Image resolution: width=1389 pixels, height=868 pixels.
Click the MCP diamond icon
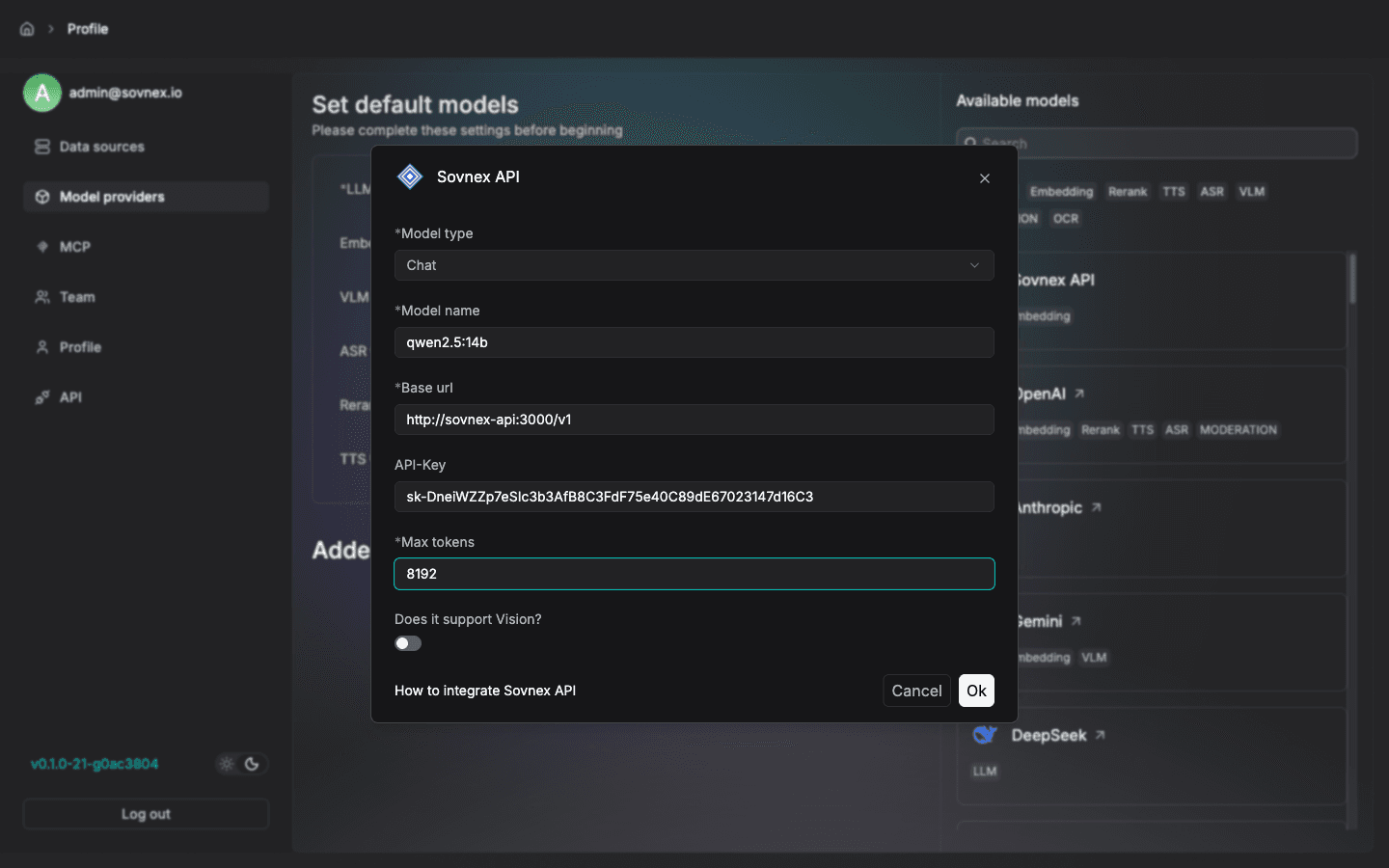tap(42, 247)
